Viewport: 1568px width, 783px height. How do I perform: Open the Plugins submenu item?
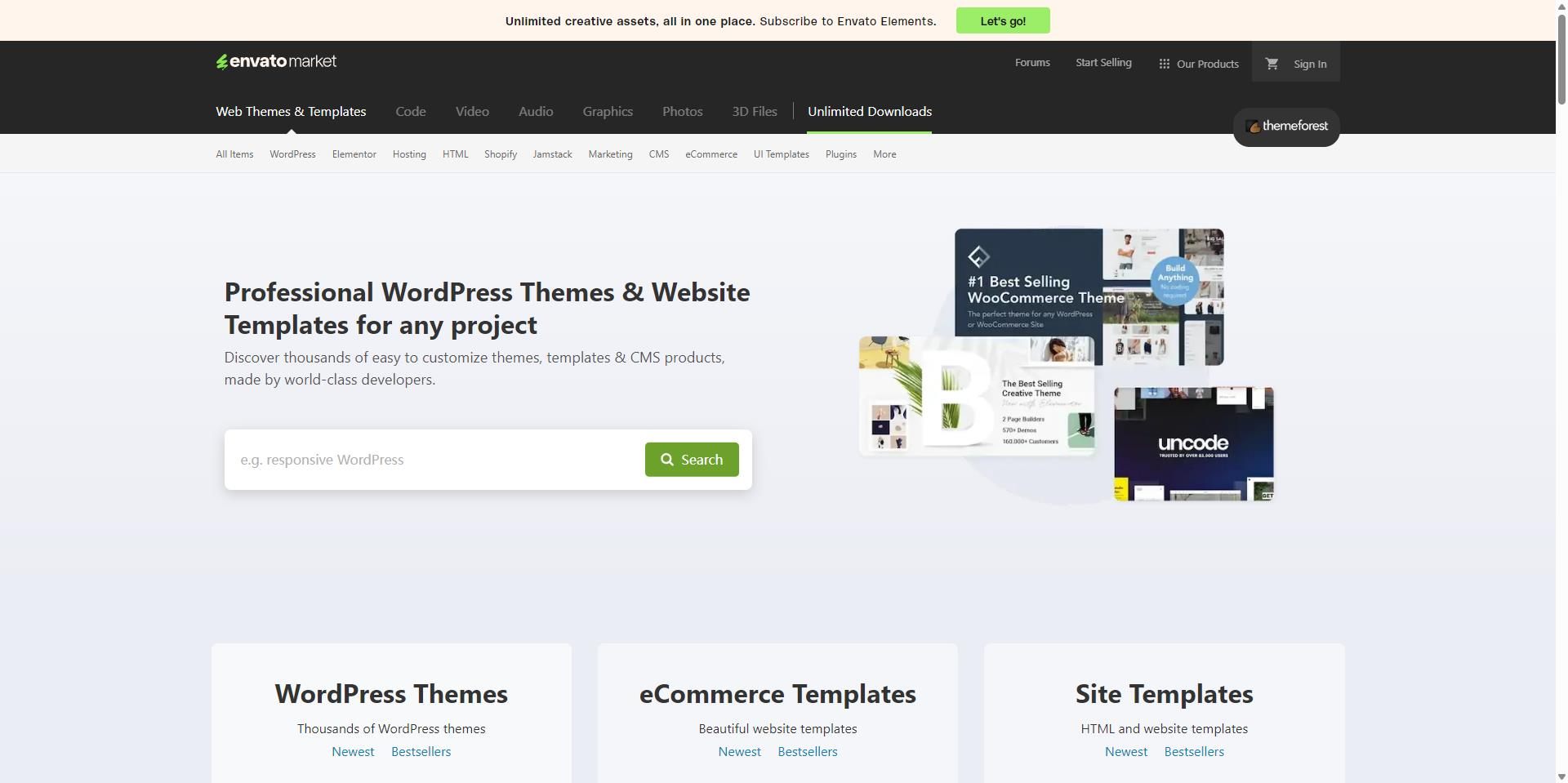pos(840,154)
